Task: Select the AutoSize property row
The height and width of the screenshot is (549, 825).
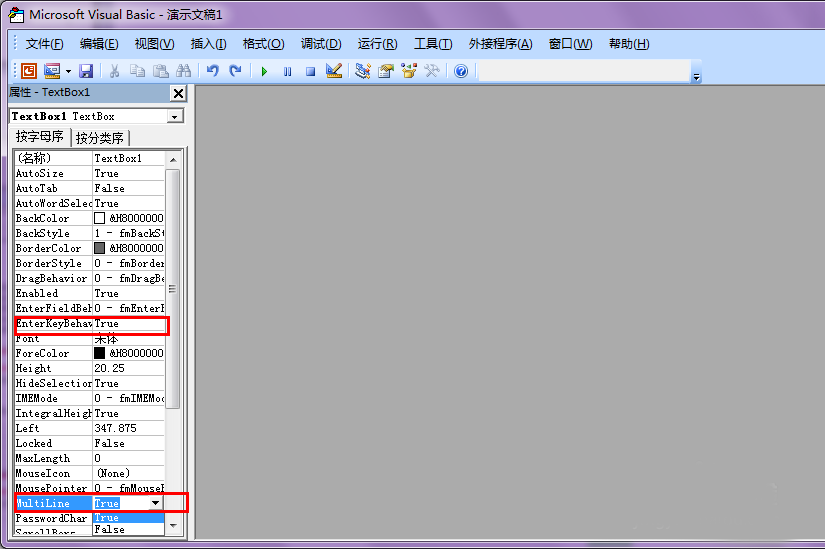Action: (x=90, y=173)
